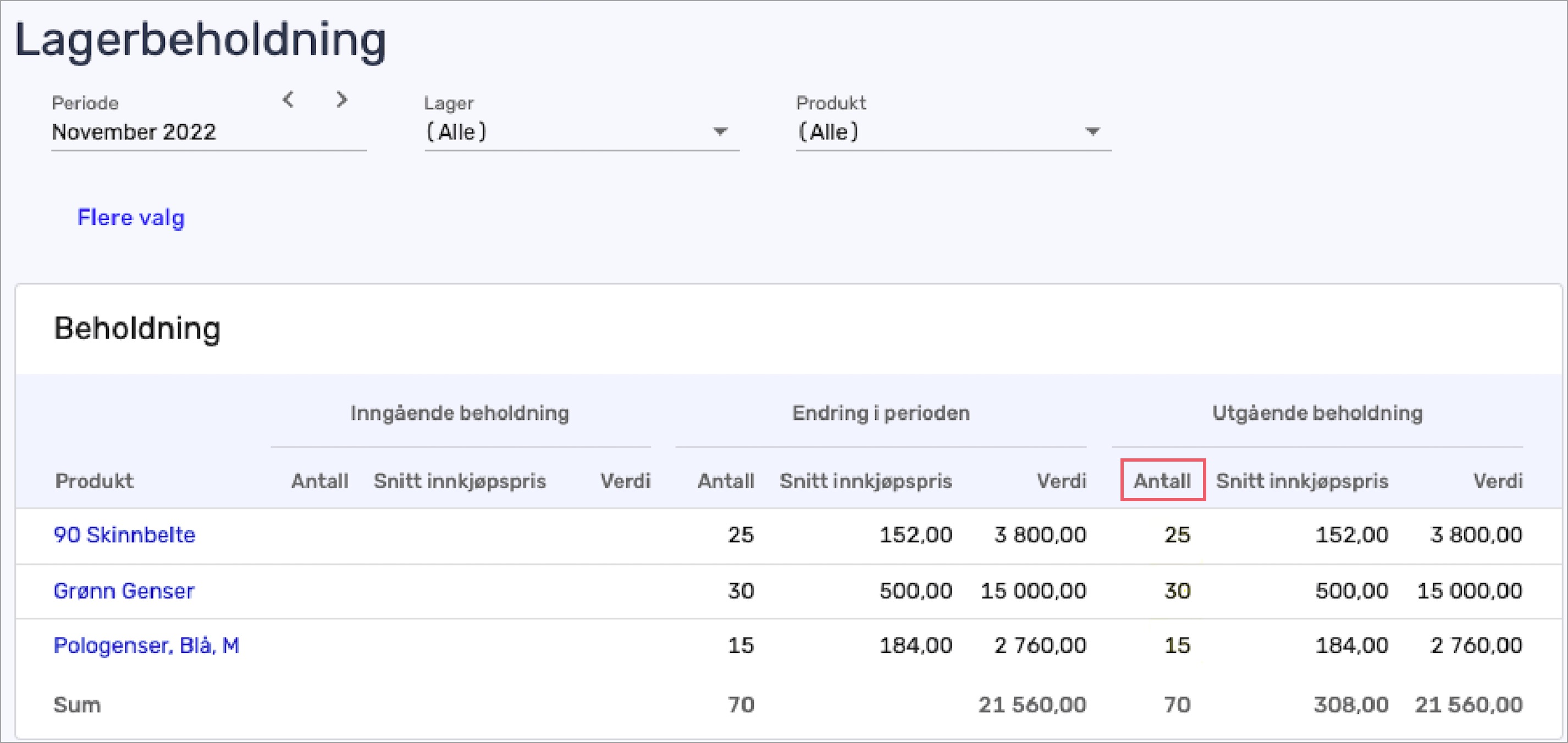The image size is (1568, 743).
Task: Click Antall header under Utgående beholdning
Action: [x=1162, y=481]
